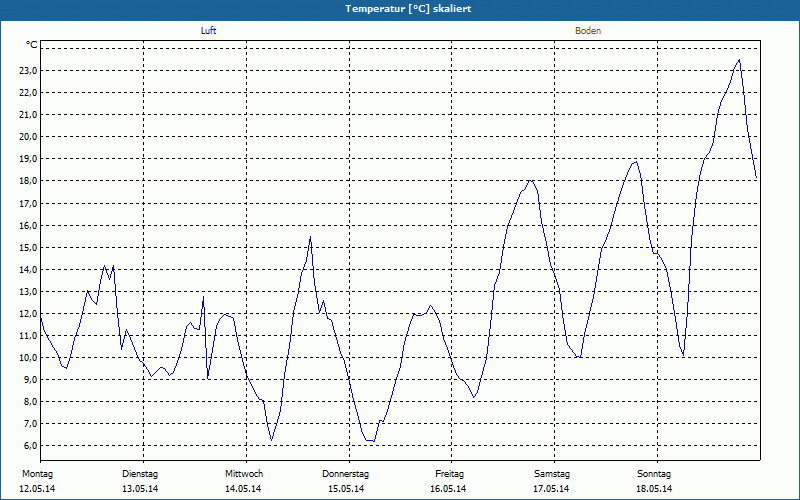Image resolution: width=800 pixels, height=500 pixels.
Task: Click the '15,0' axis value
Action: point(28,247)
